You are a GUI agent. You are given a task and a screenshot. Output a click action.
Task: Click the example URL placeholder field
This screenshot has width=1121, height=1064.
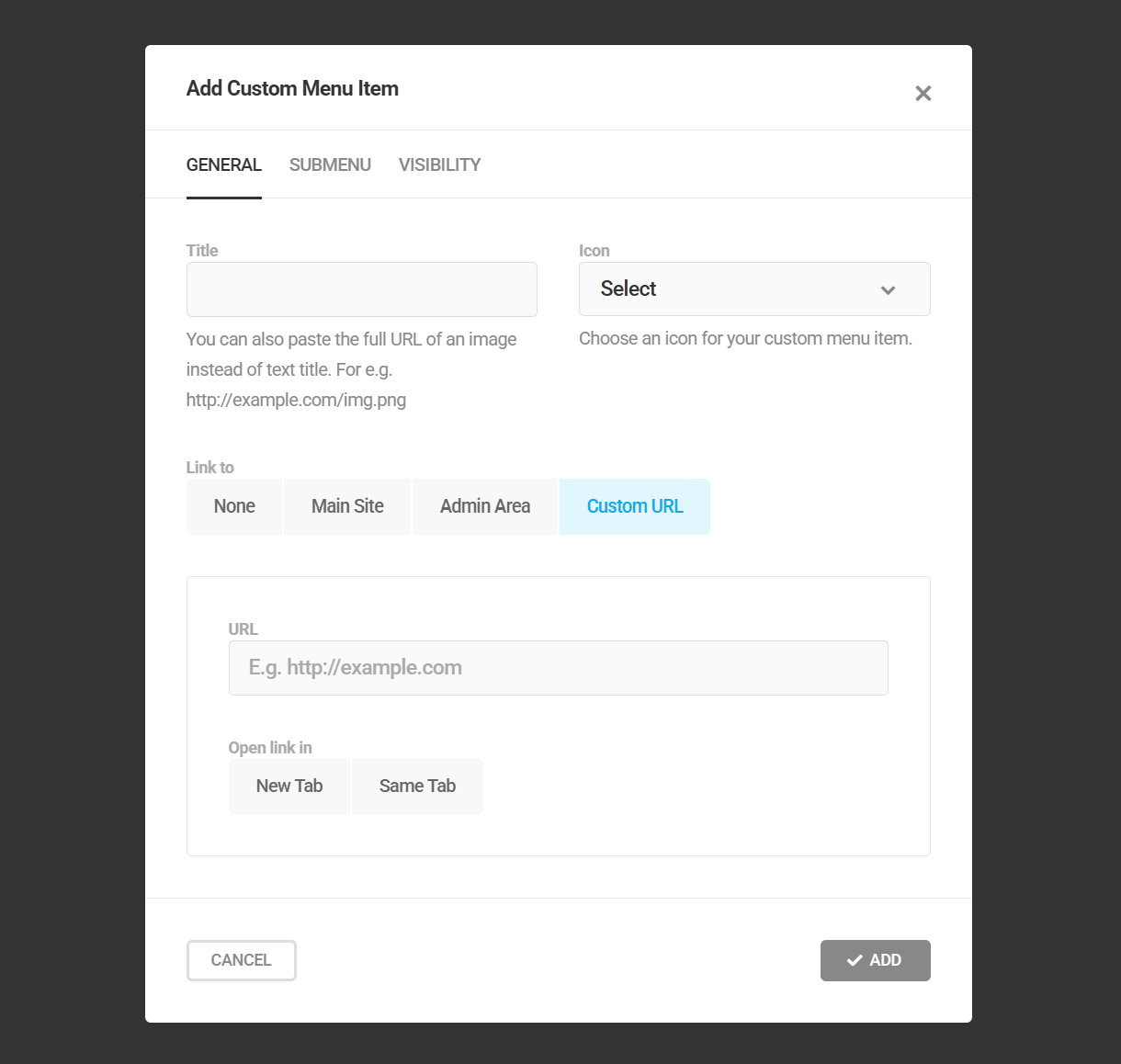(558, 667)
